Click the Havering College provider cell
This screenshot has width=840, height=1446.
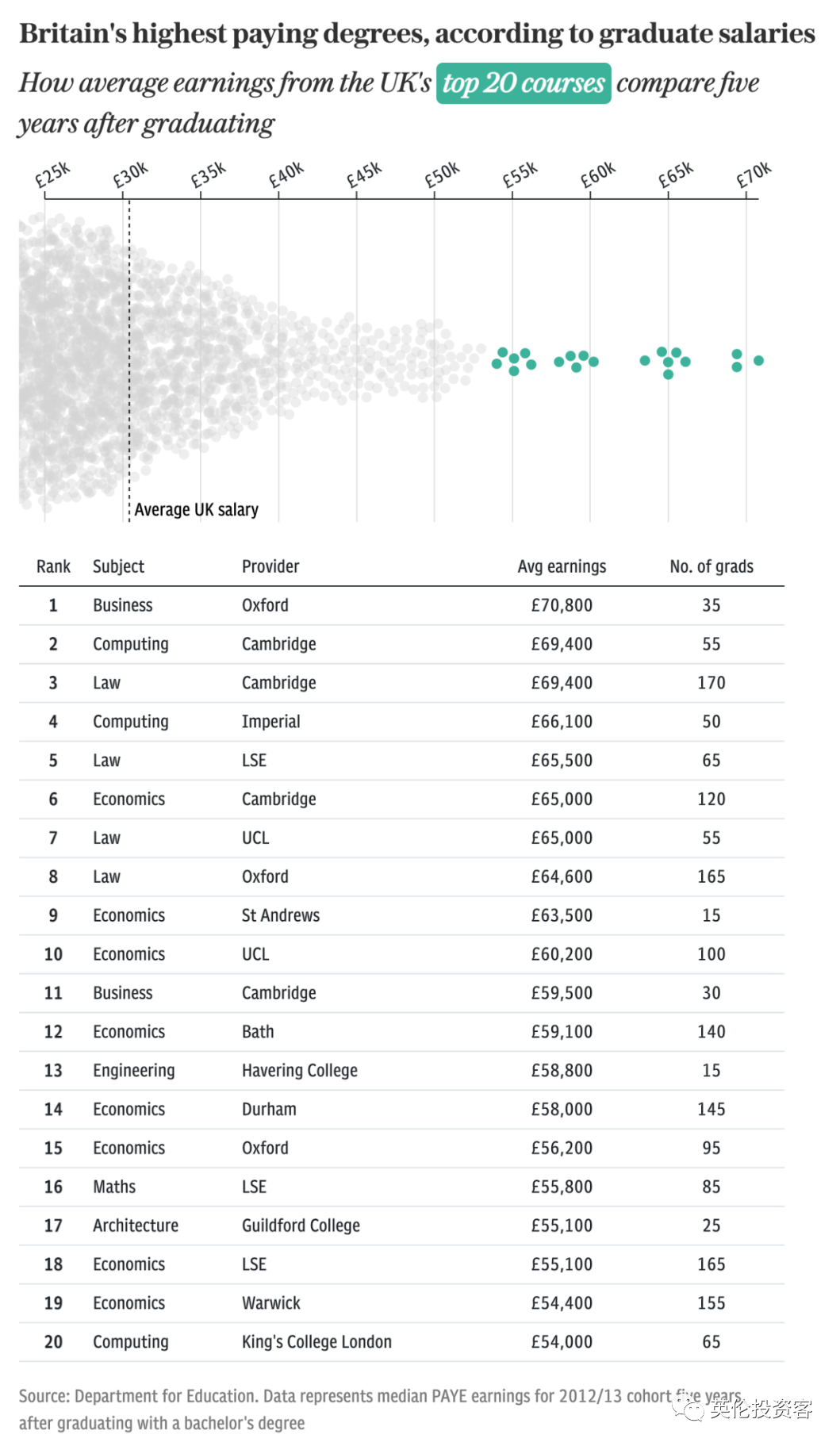[300, 1071]
